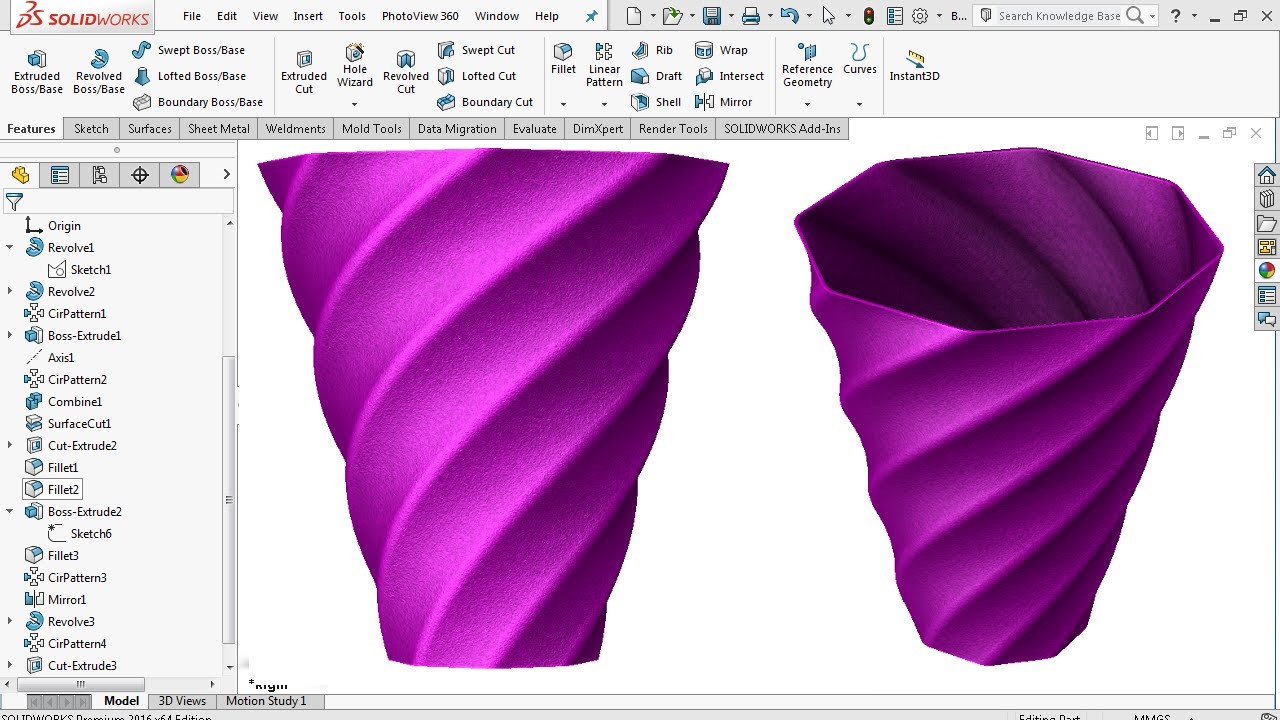The width and height of the screenshot is (1280, 720).
Task: Apply the Draft tool
Action: (657, 76)
